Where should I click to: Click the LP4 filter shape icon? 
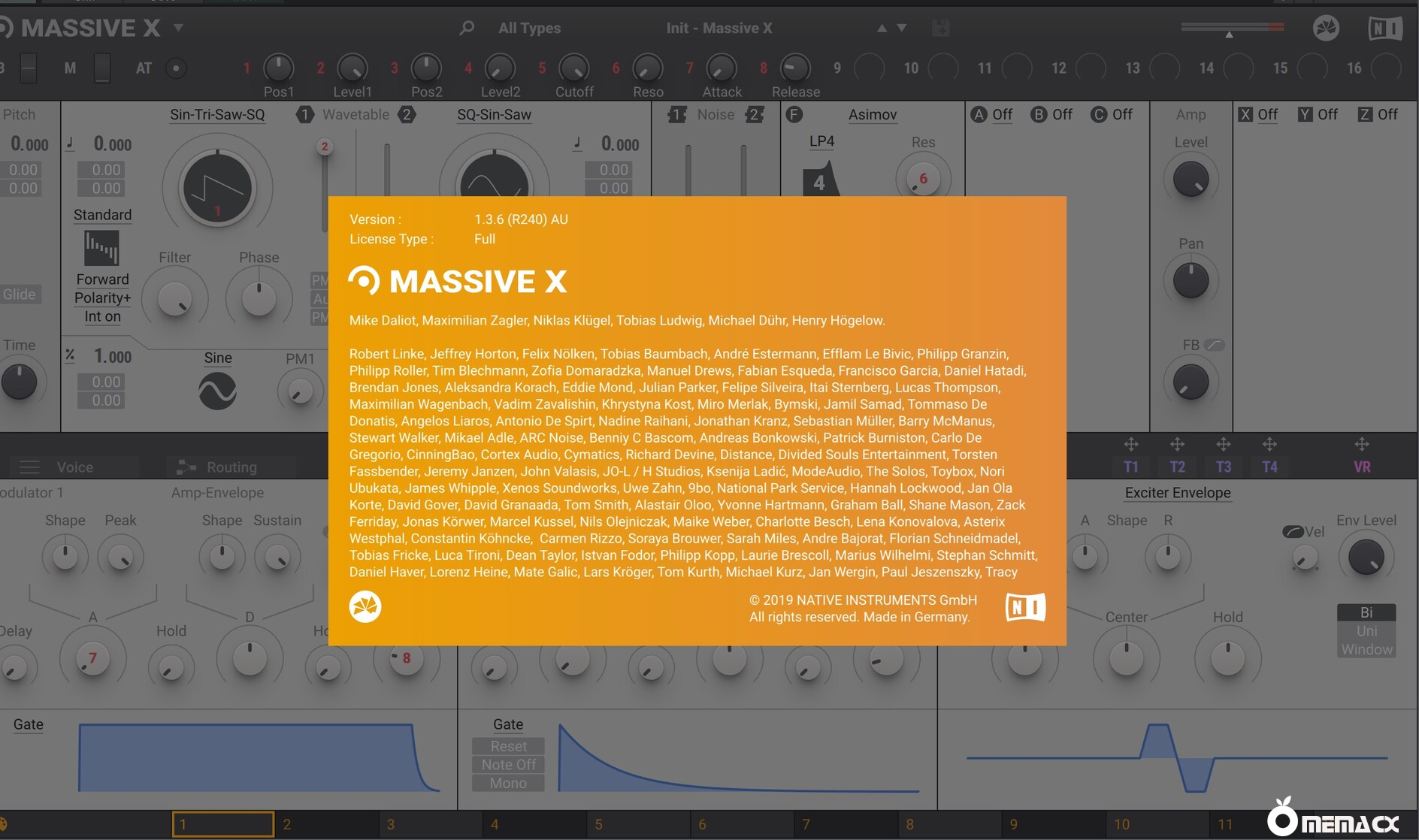coord(820,179)
